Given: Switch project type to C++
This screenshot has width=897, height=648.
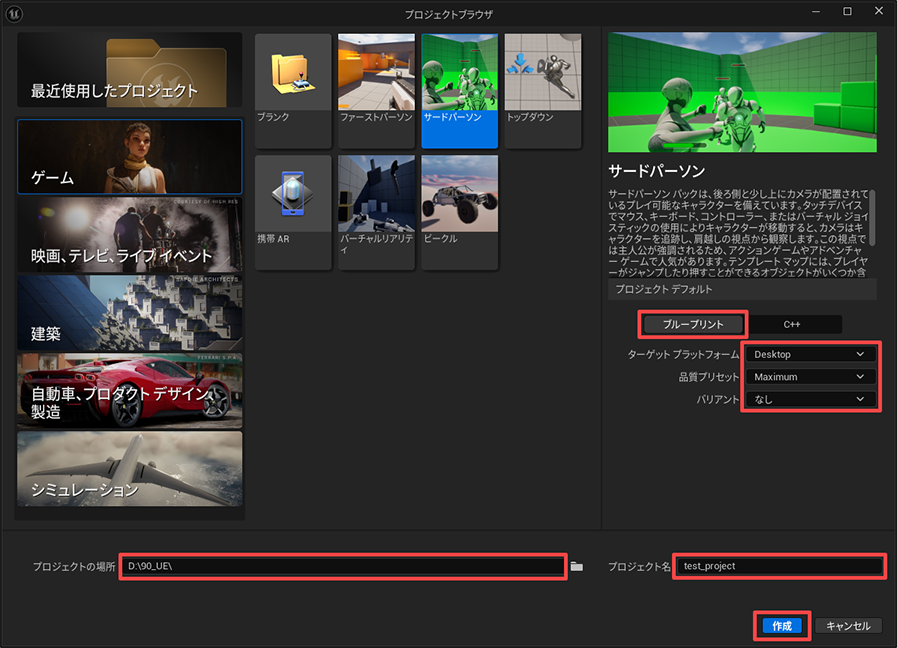Looking at the screenshot, I should pyautogui.click(x=792, y=324).
